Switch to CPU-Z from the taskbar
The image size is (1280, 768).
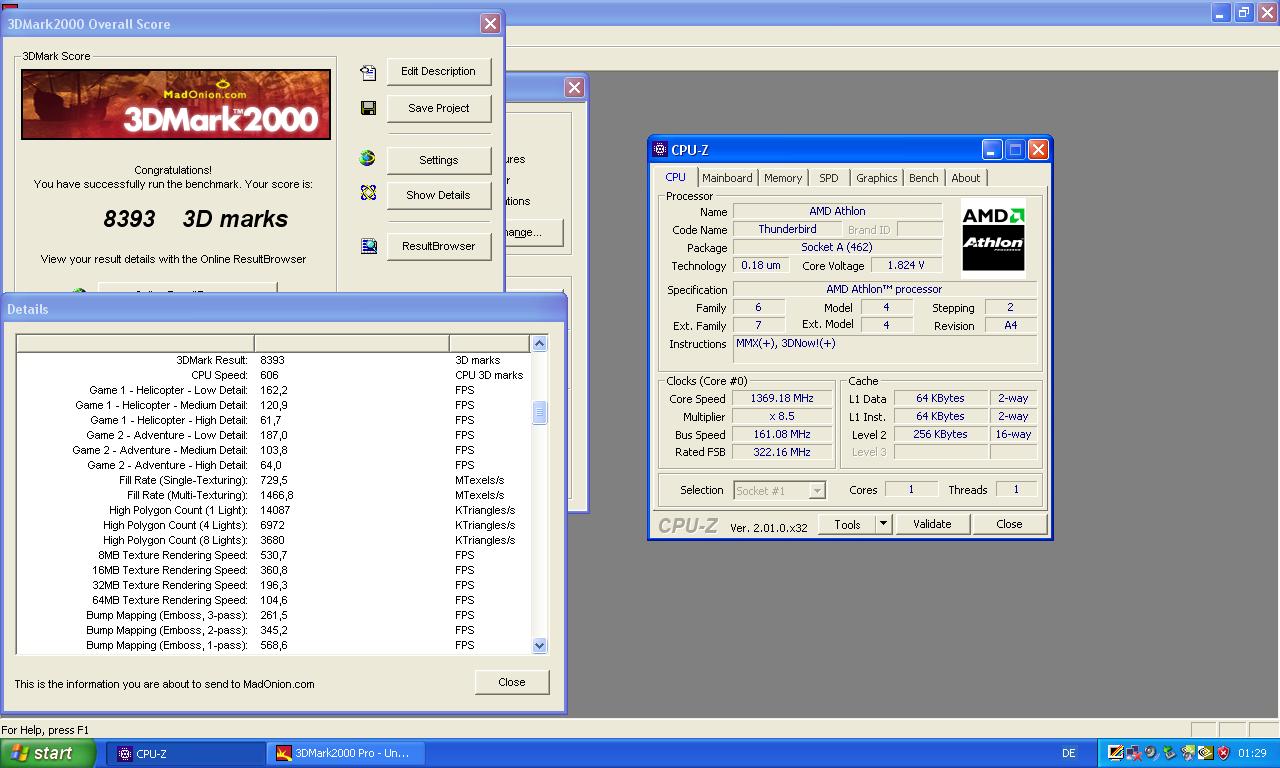(x=186, y=753)
